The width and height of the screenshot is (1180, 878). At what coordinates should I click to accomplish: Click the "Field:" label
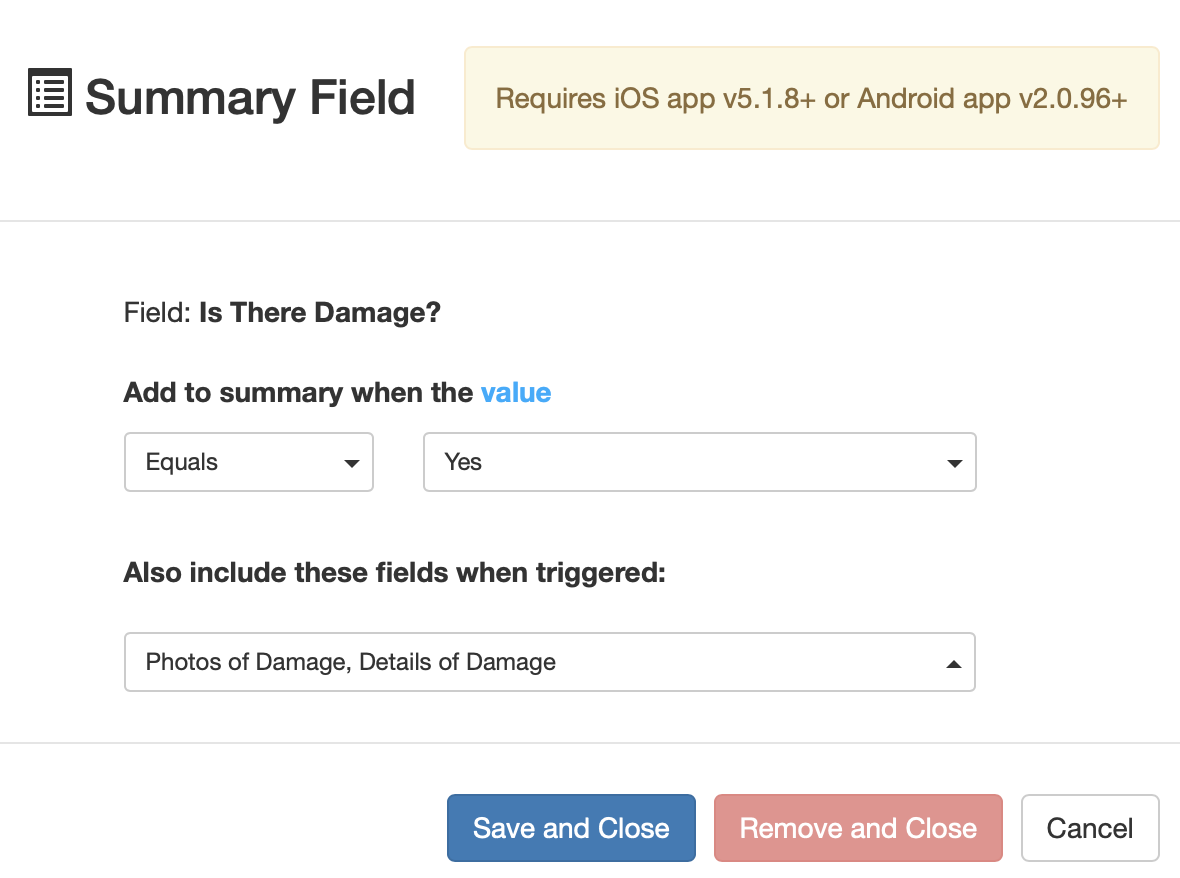coord(157,313)
